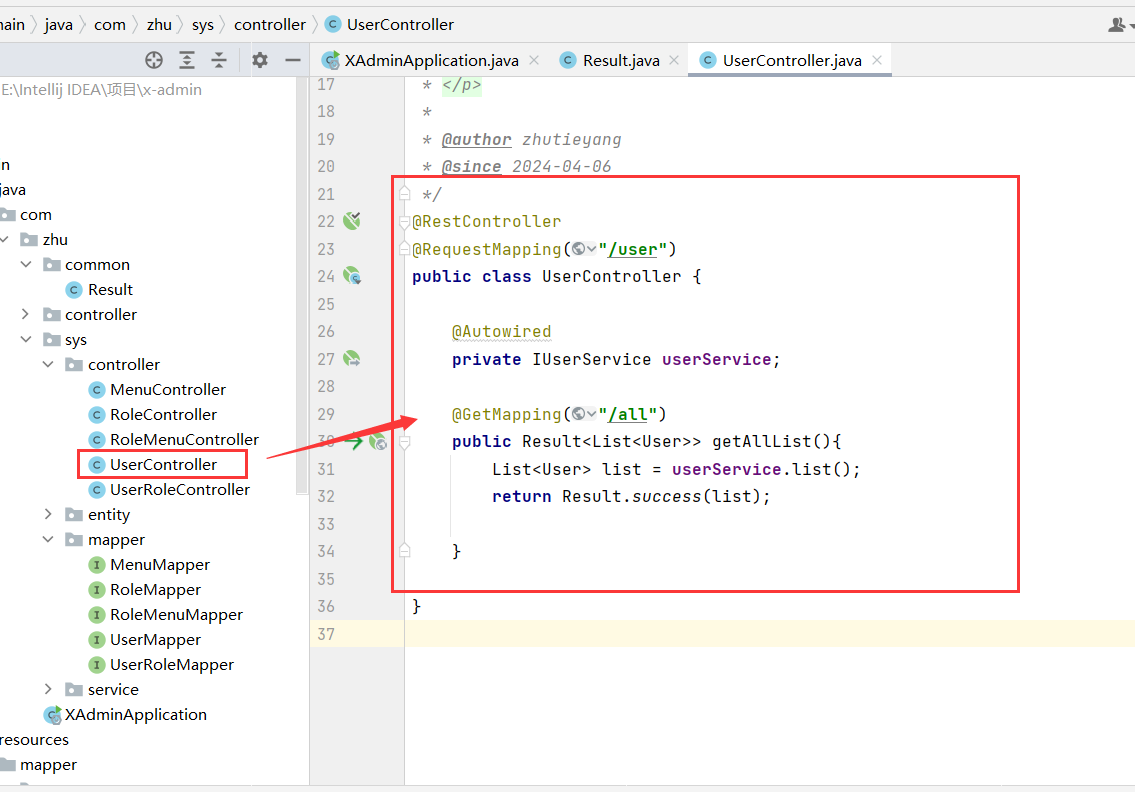Switch to the Result.java tab
Image resolution: width=1135 pixels, height=792 pixels.
click(x=621, y=61)
